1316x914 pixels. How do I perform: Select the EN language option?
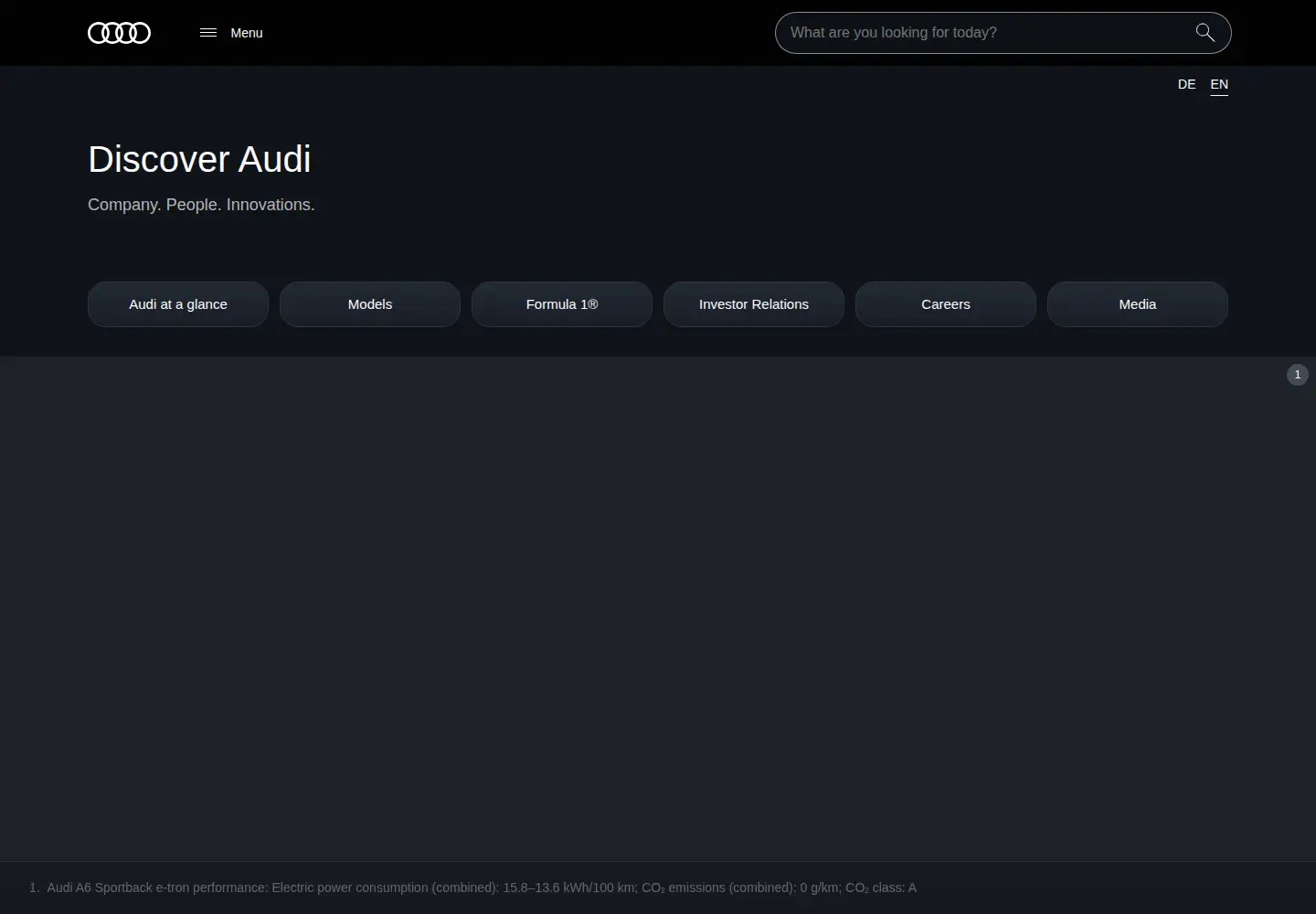1219,84
